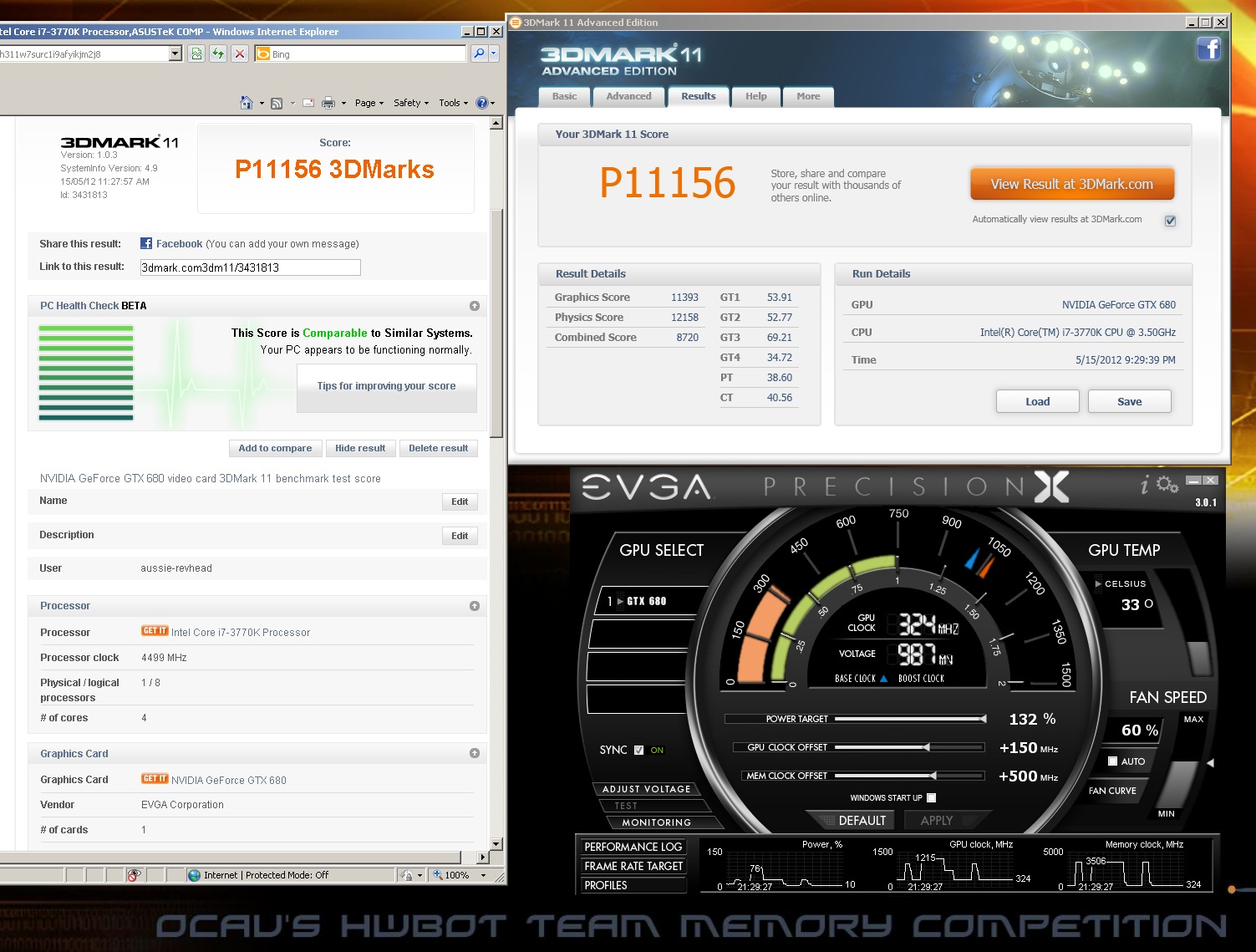Click the Bing logo in the search box

point(263,54)
